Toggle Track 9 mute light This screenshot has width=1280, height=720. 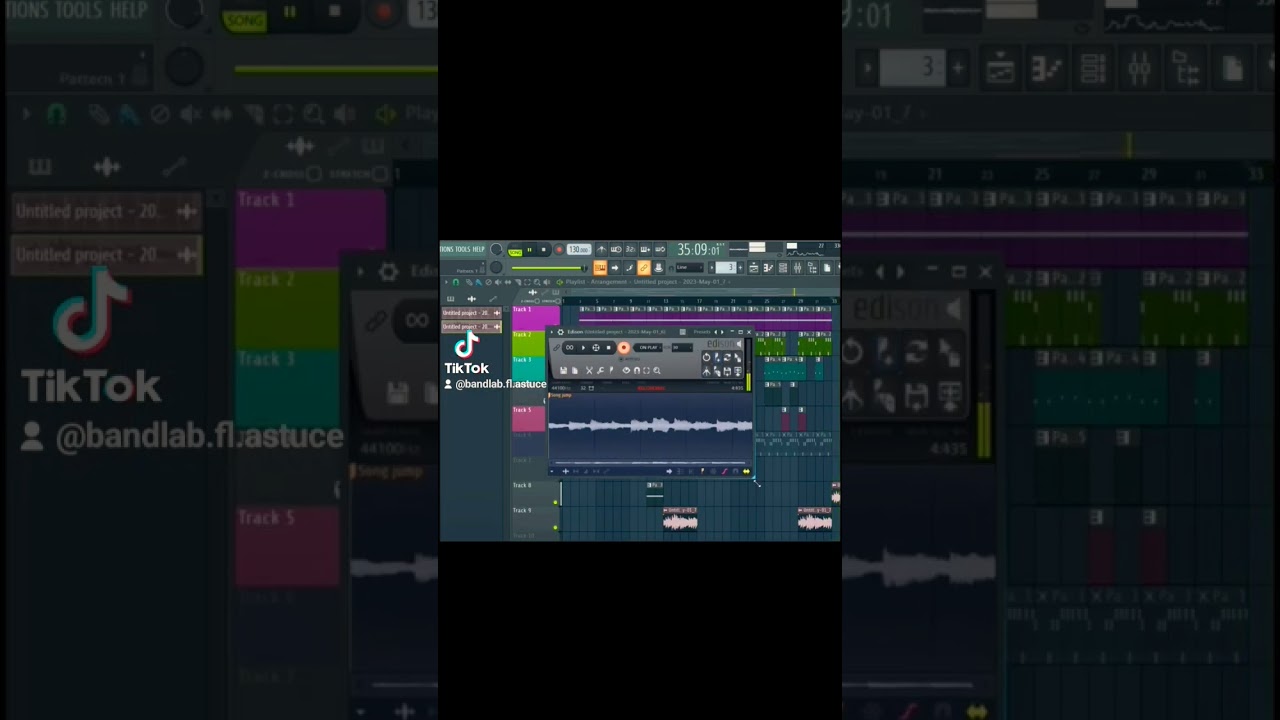556,527
